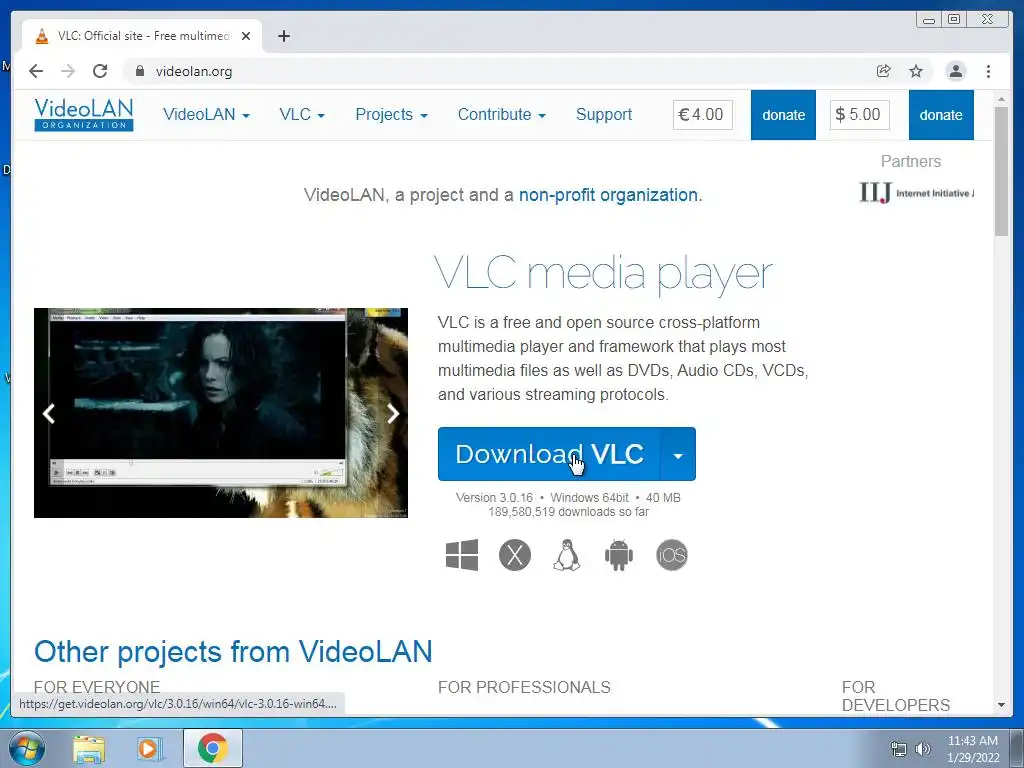Open the Download VLC arrow dropdown
This screenshot has width=1024, height=768.
point(678,455)
